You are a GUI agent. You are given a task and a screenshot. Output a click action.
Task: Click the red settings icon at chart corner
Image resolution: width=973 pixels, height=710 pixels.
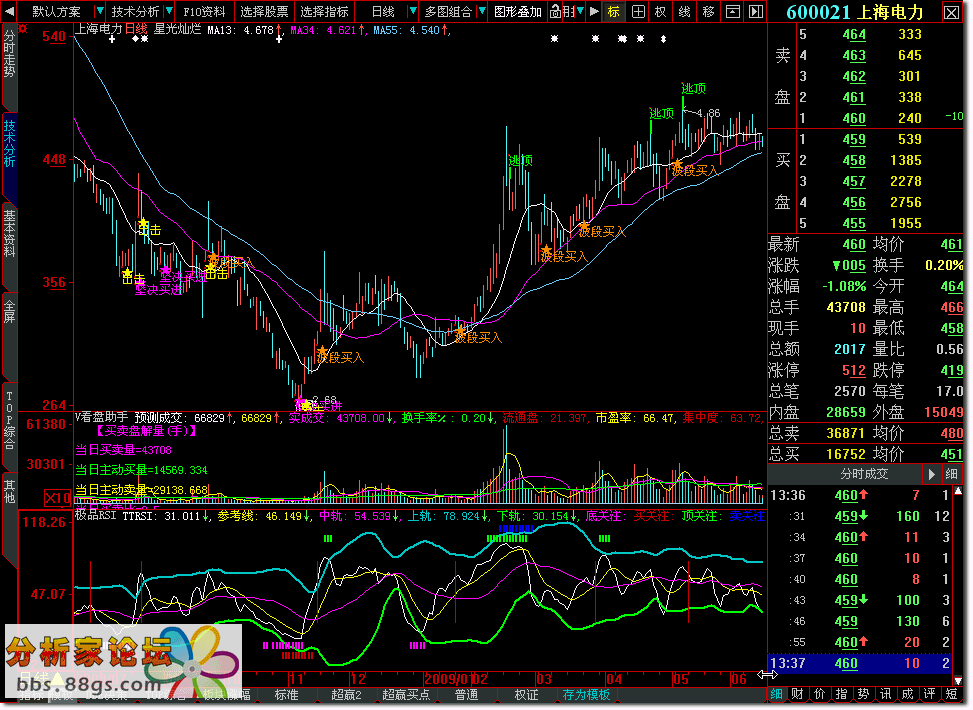[x=24, y=29]
